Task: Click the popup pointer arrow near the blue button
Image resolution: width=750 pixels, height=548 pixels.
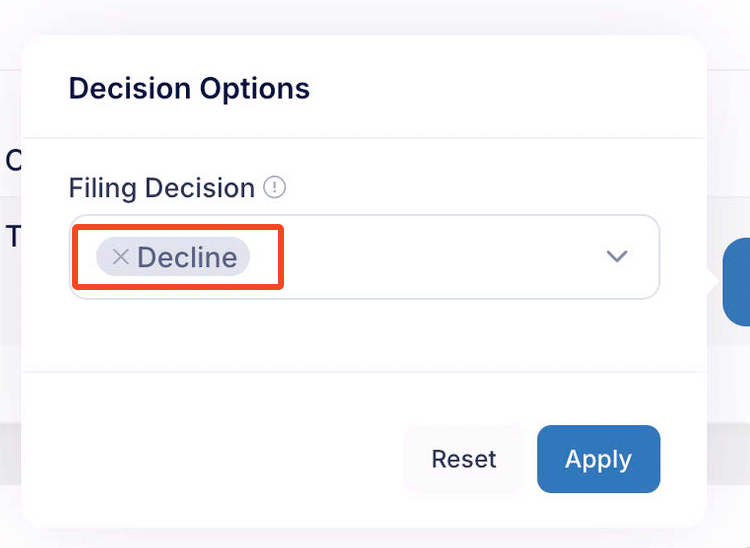Action: (x=713, y=282)
